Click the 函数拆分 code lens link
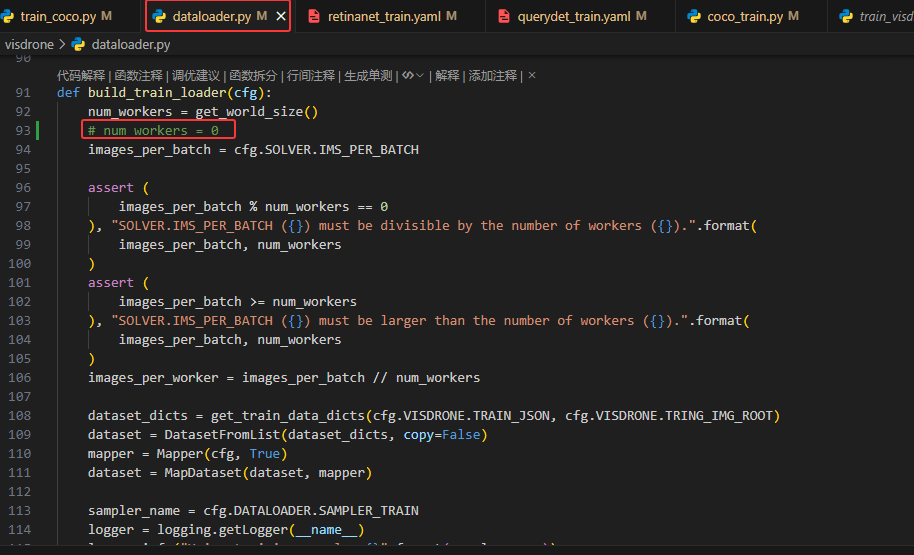The height and width of the screenshot is (555, 914). [253, 76]
